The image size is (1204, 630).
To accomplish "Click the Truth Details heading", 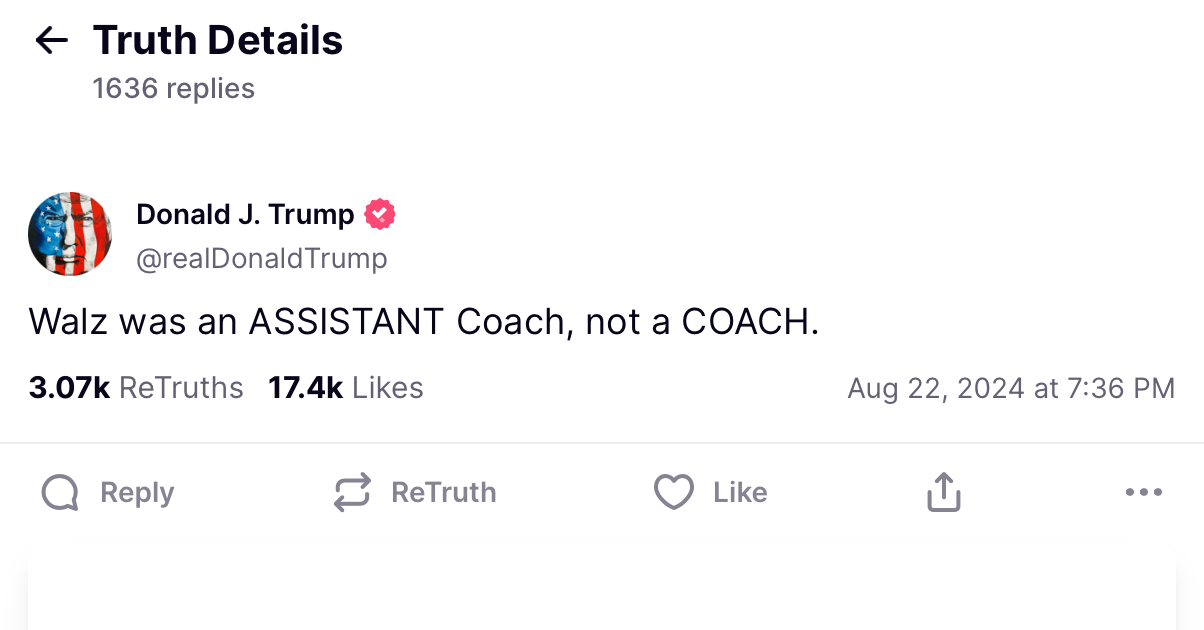I will tap(218, 40).
